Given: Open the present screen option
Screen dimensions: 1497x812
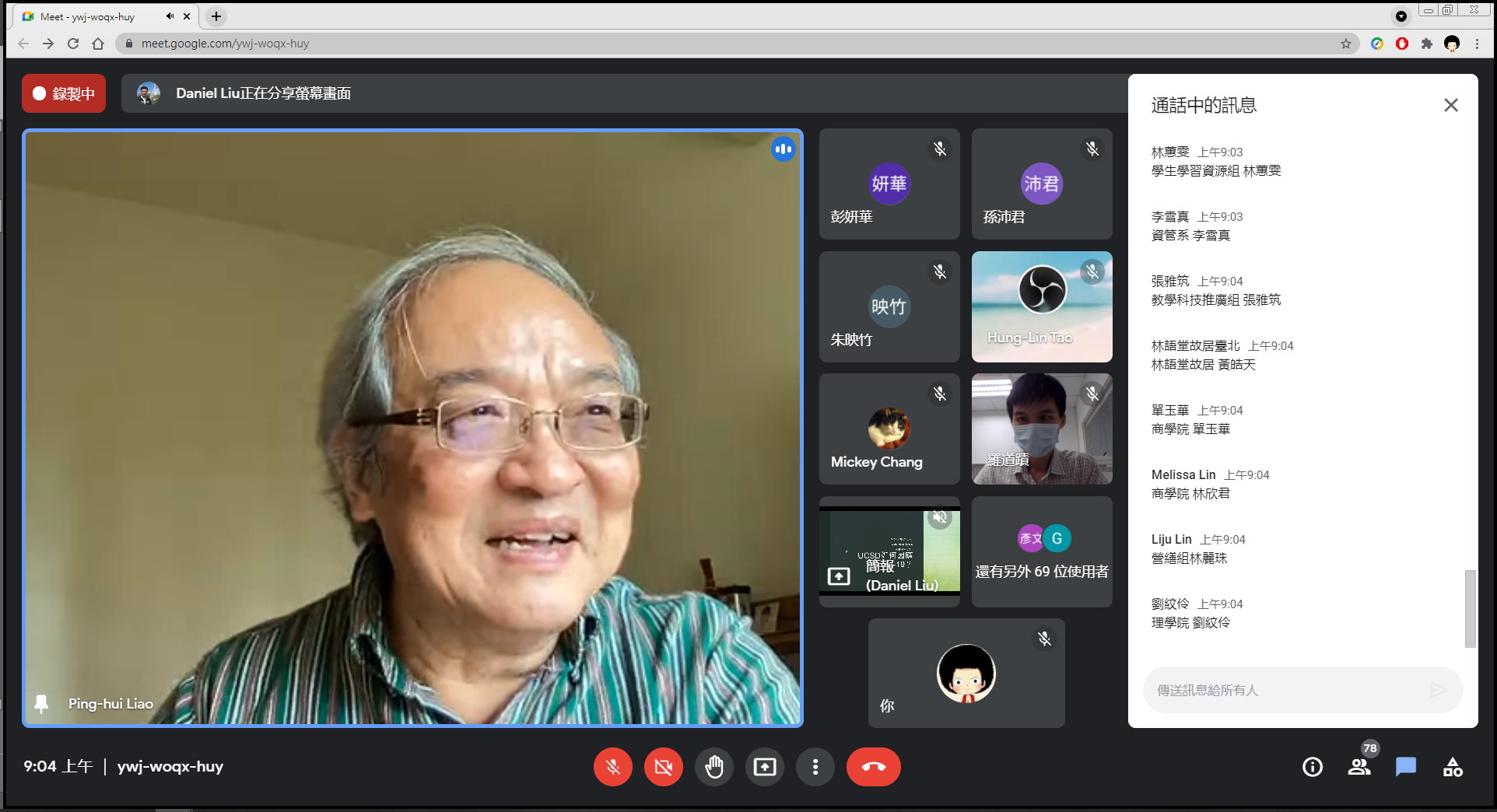Looking at the screenshot, I should (765, 767).
